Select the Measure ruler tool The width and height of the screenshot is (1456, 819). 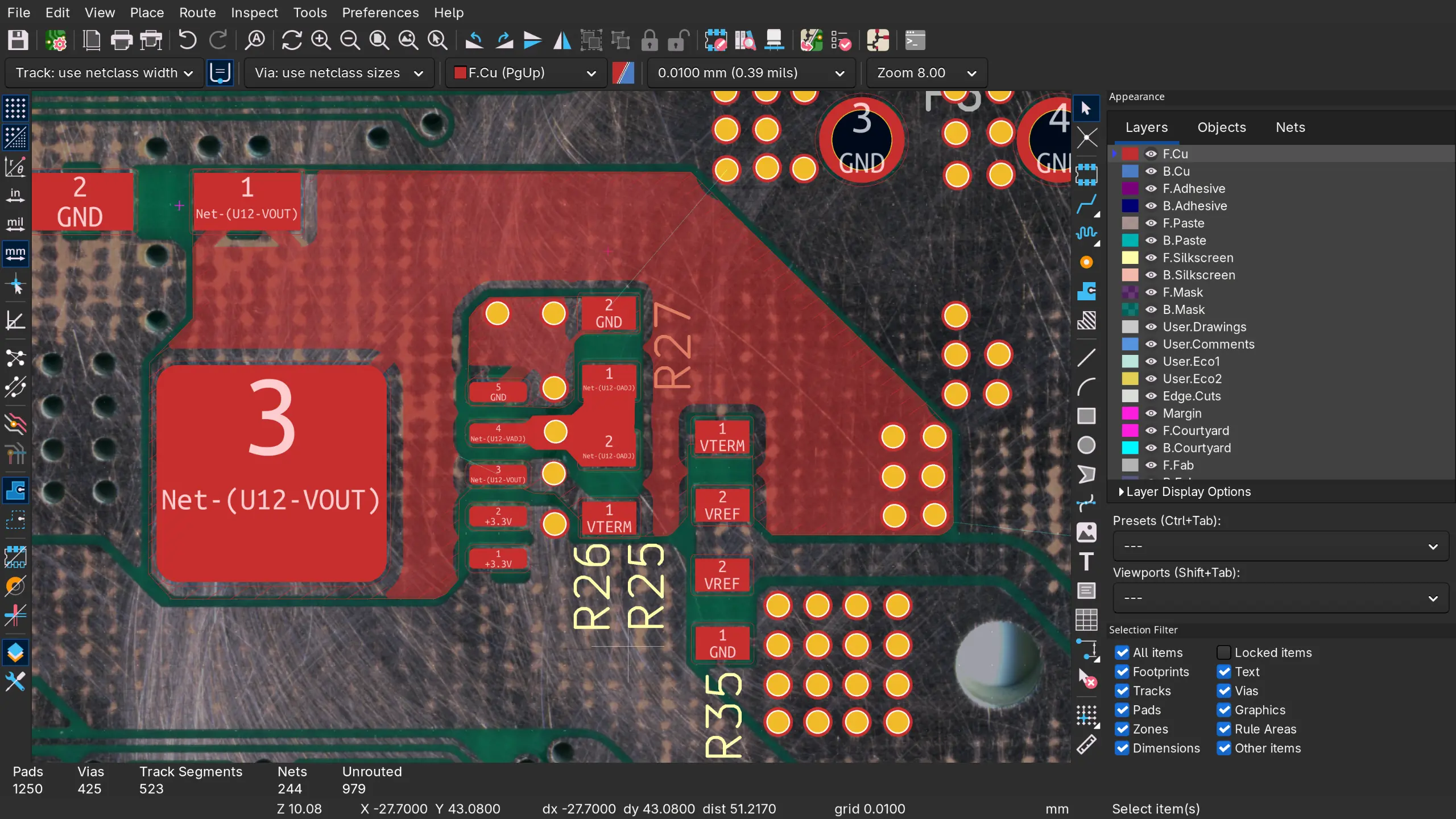[1086, 744]
